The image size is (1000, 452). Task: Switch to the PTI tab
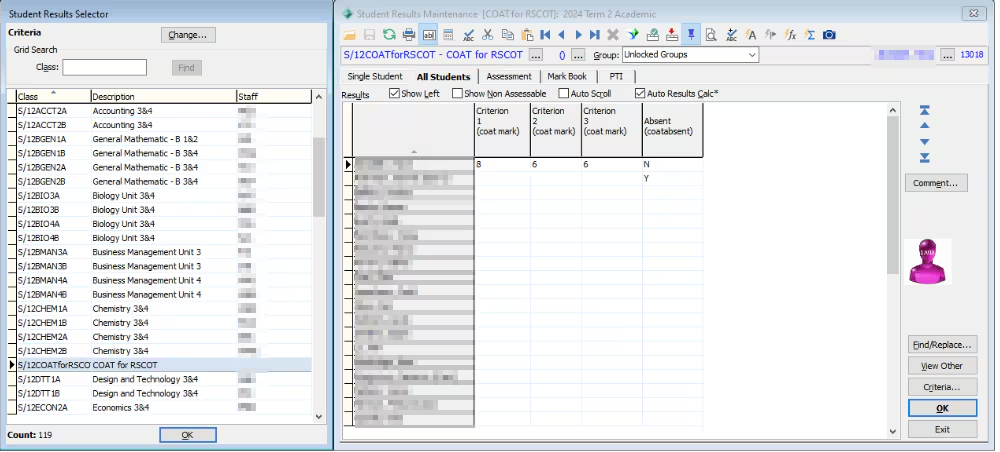pos(616,77)
